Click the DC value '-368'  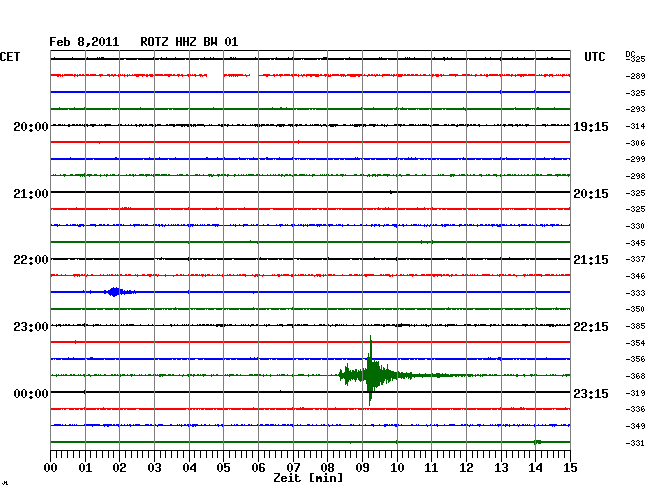click(635, 376)
